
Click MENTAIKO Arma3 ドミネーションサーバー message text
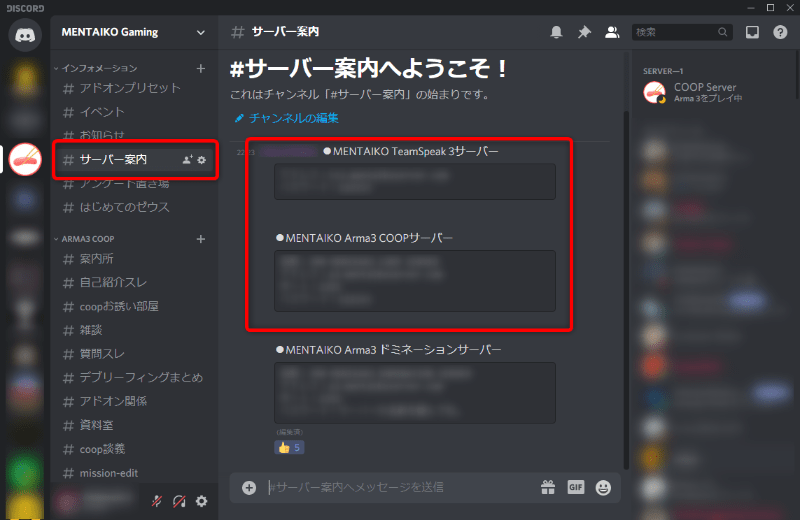coord(389,350)
